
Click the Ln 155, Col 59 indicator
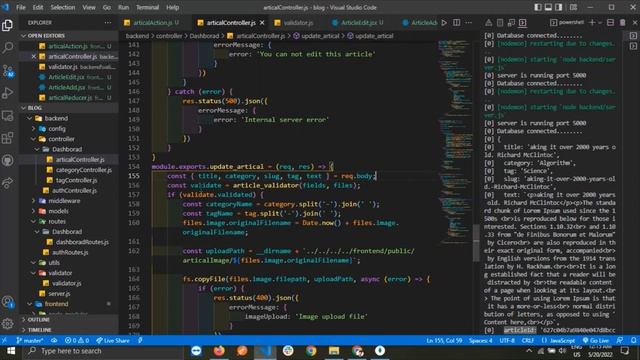pyautogui.click(x=444, y=340)
